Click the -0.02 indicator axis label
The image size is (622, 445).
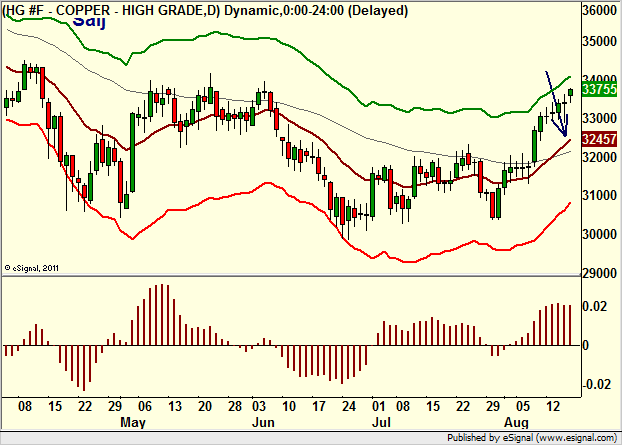point(595,384)
